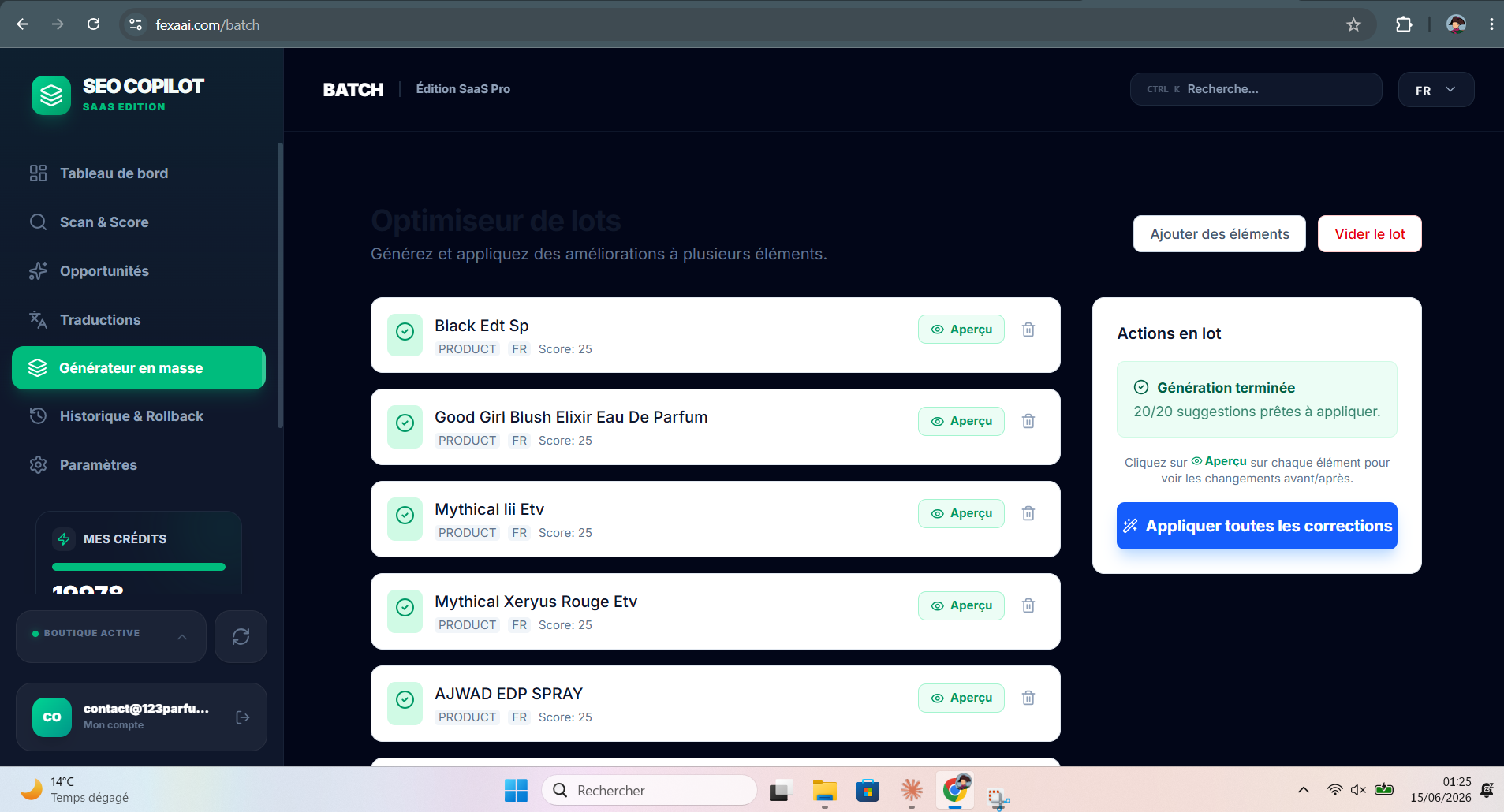Click Score: 25 on Mythical Xeryus Rouge
This screenshot has width=1504, height=812.
[x=565, y=625]
